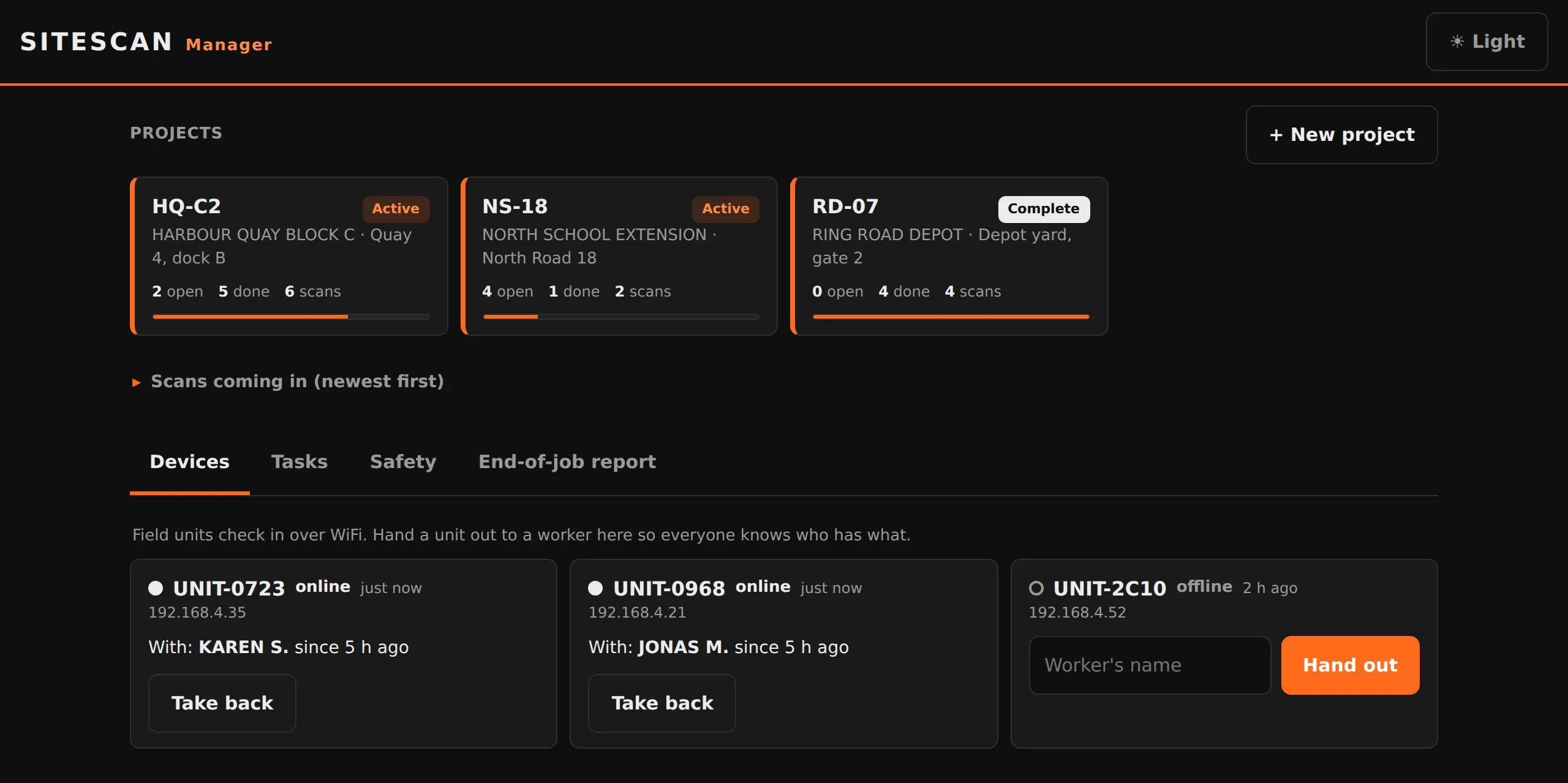
Task: Open the NS-18 project card
Action: tap(619, 256)
